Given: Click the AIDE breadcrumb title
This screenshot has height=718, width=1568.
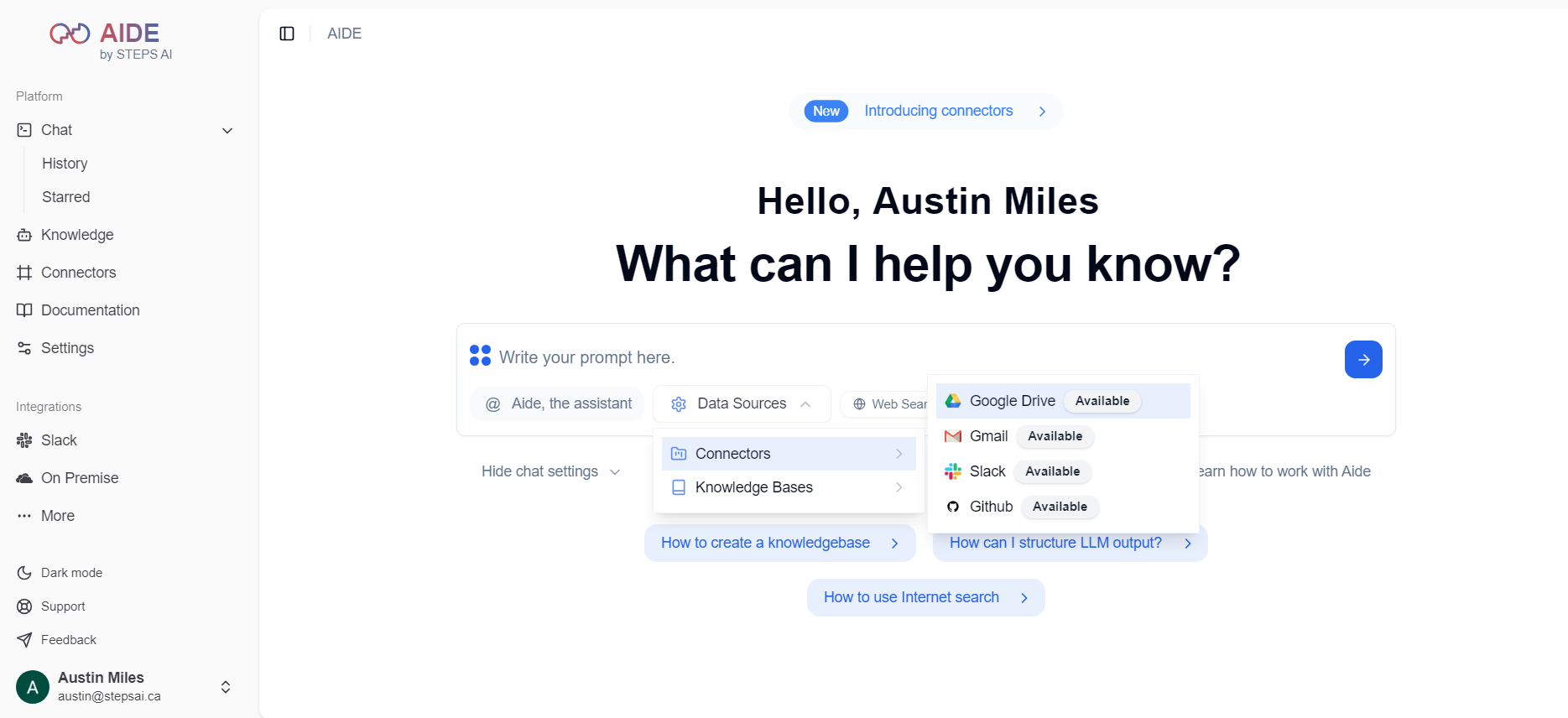Looking at the screenshot, I should (344, 34).
